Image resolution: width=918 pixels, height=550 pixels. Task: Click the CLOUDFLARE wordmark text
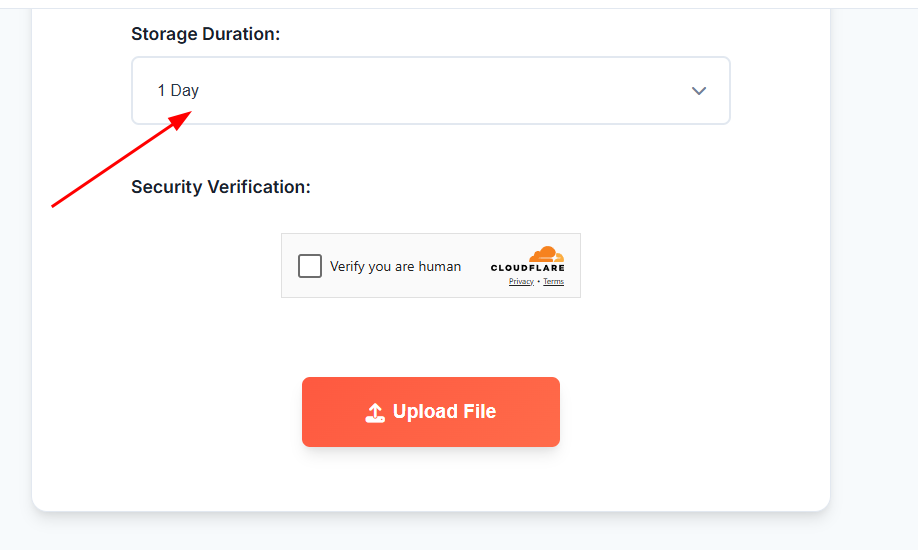[x=527, y=268]
